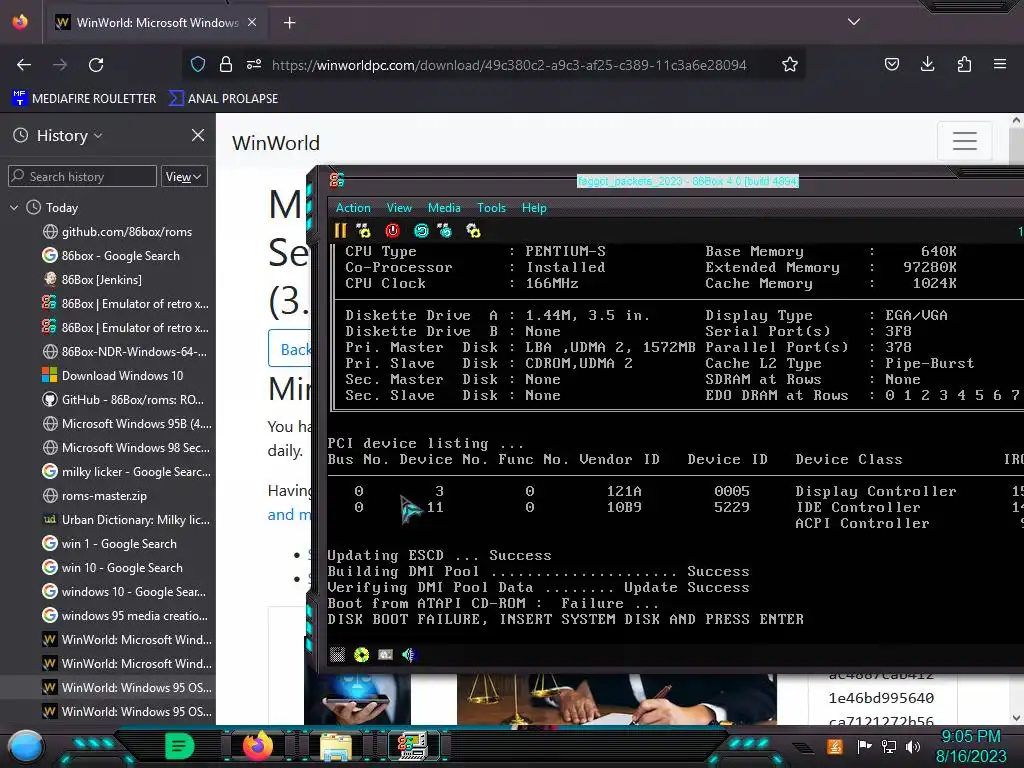The image size is (1024, 768).
Task: Open the View dropdown in History sidebar
Action: [x=184, y=176]
